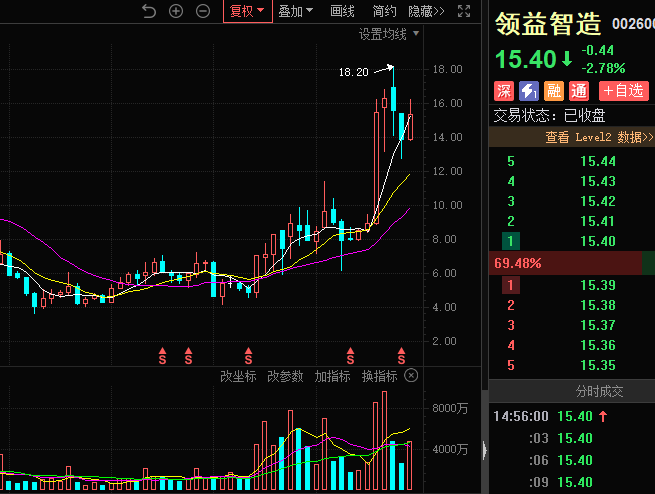Click the 融 margin trading badge
Screen dimensions: 655x494
[x=554, y=90]
